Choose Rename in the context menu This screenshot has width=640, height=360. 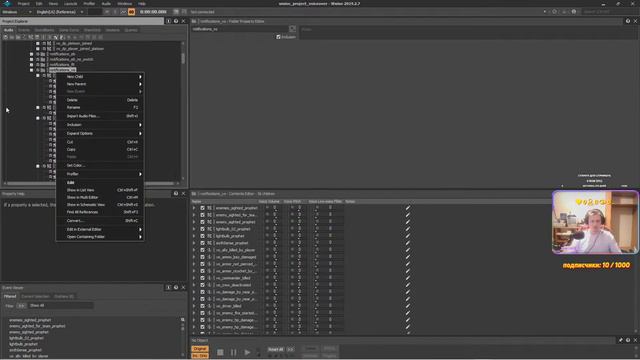[x=100, y=107]
